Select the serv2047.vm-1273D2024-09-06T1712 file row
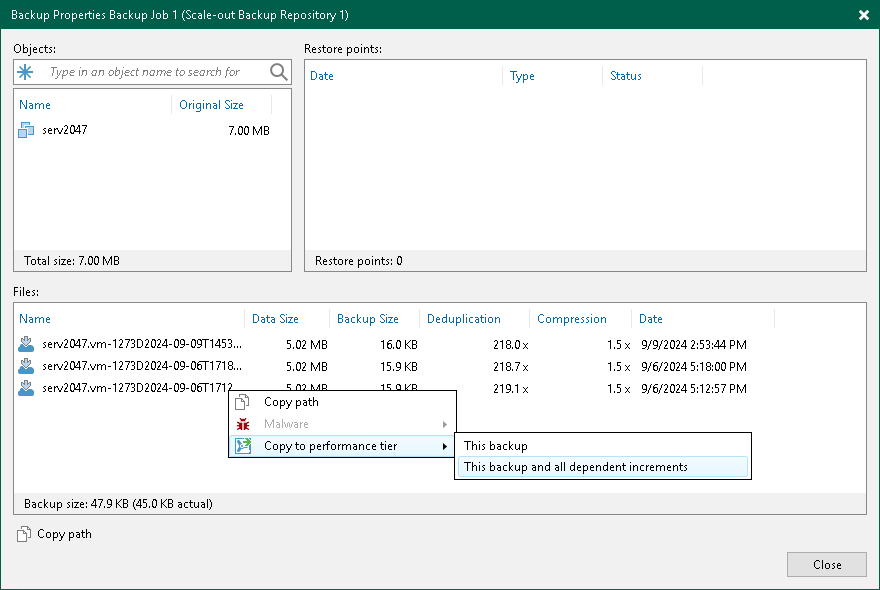 pyautogui.click(x=130, y=388)
